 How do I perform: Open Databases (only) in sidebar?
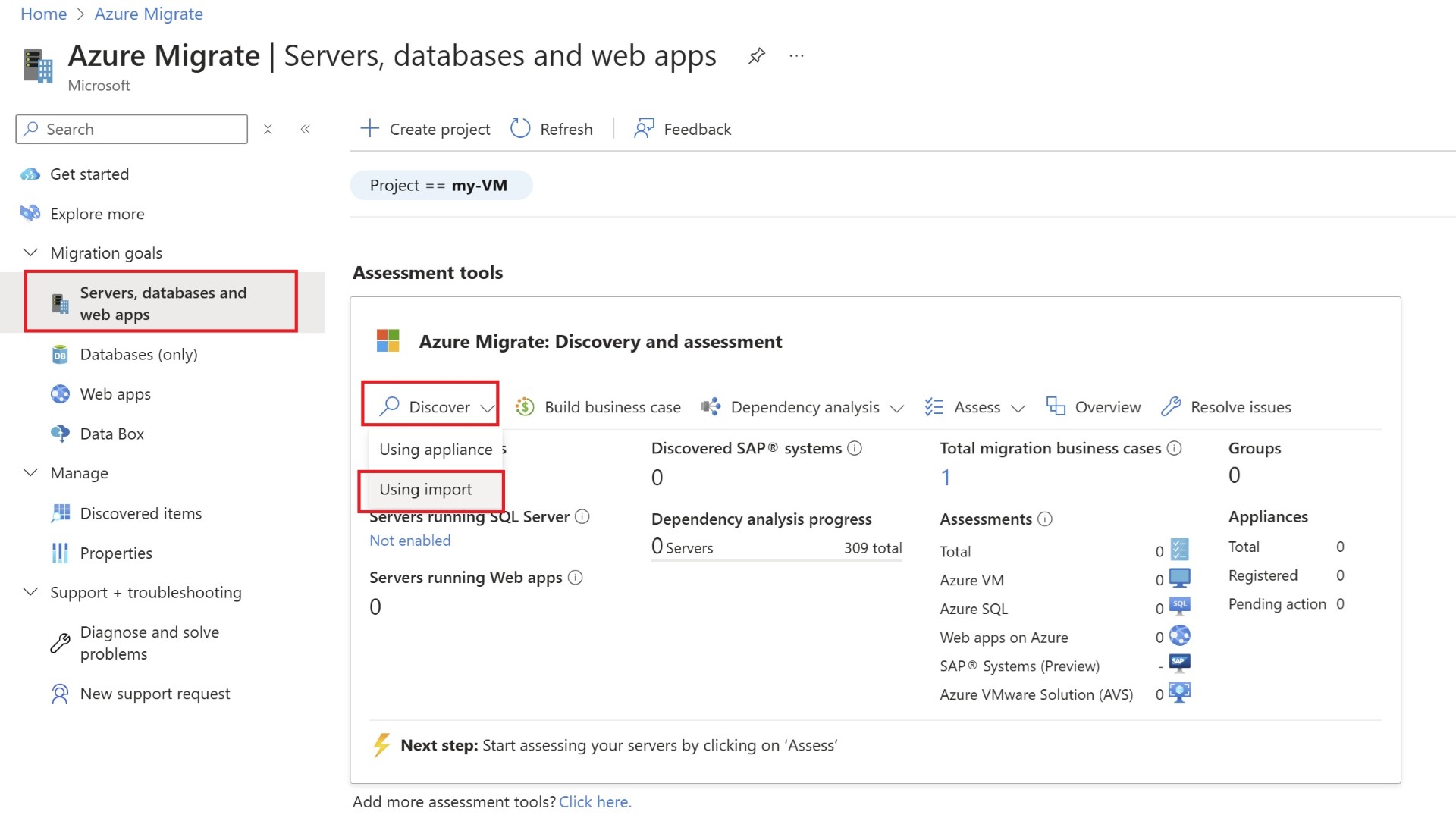coord(139,354)
